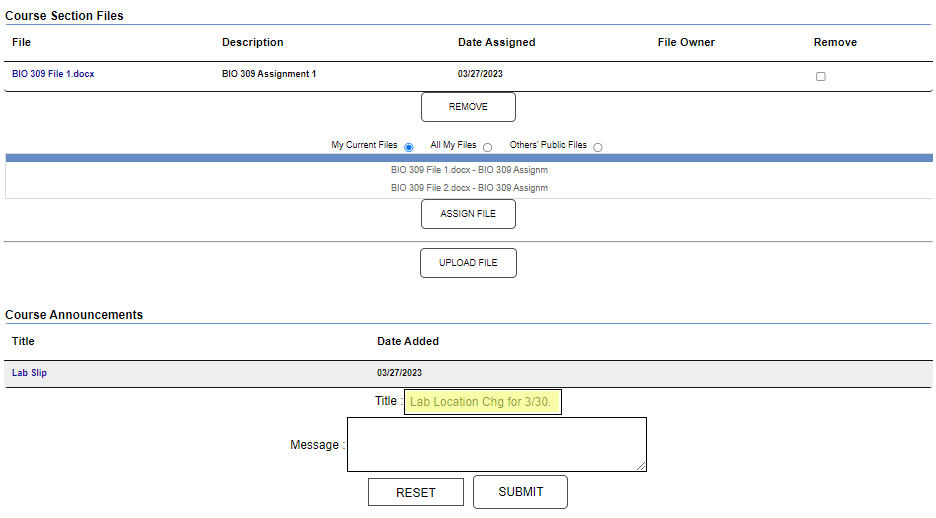This screenshot has height=518, width=936.
Task: Choose the All My Files radio option
Action: [x=488, y=147]
